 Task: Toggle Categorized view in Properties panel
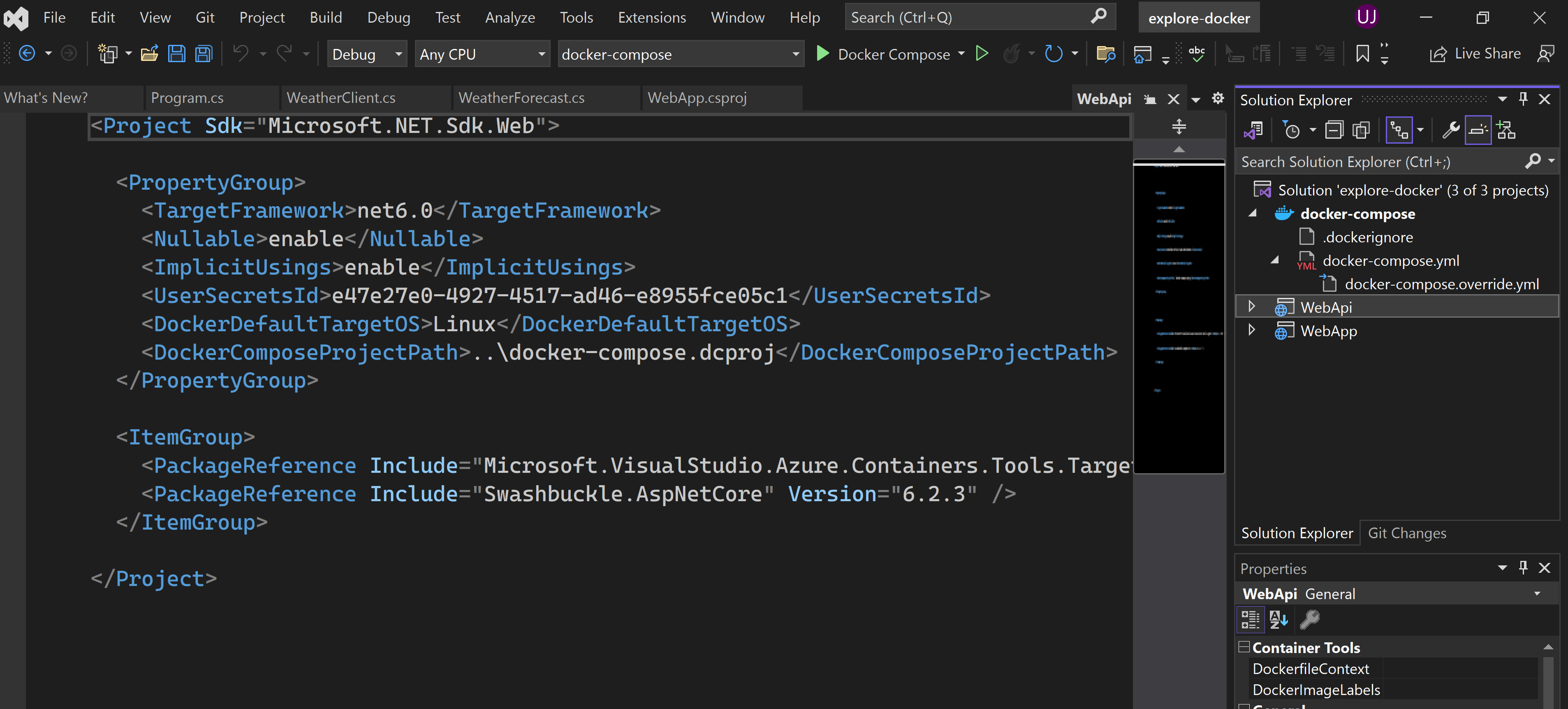click(x=1250, y=619)
